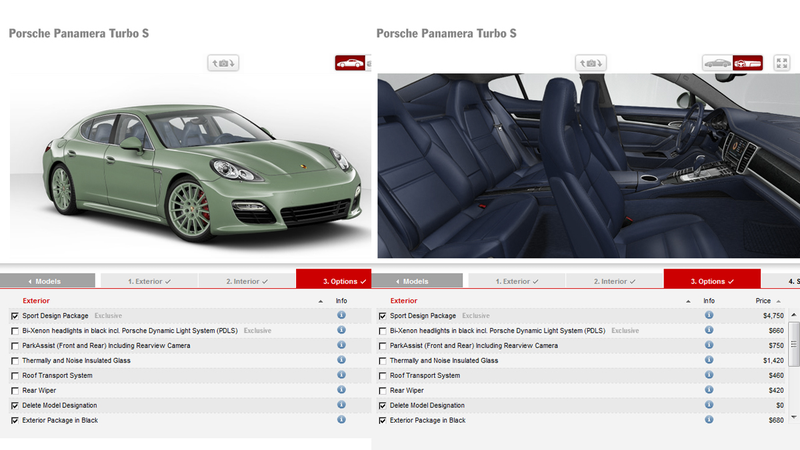Open info for ParkAssist, right panel
Screen dimensions: 800x450
(709, 345)
